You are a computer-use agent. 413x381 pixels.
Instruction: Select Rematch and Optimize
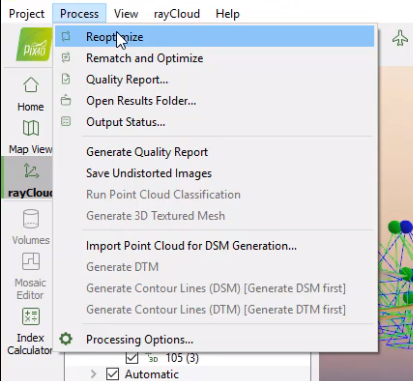click(215, 58)
